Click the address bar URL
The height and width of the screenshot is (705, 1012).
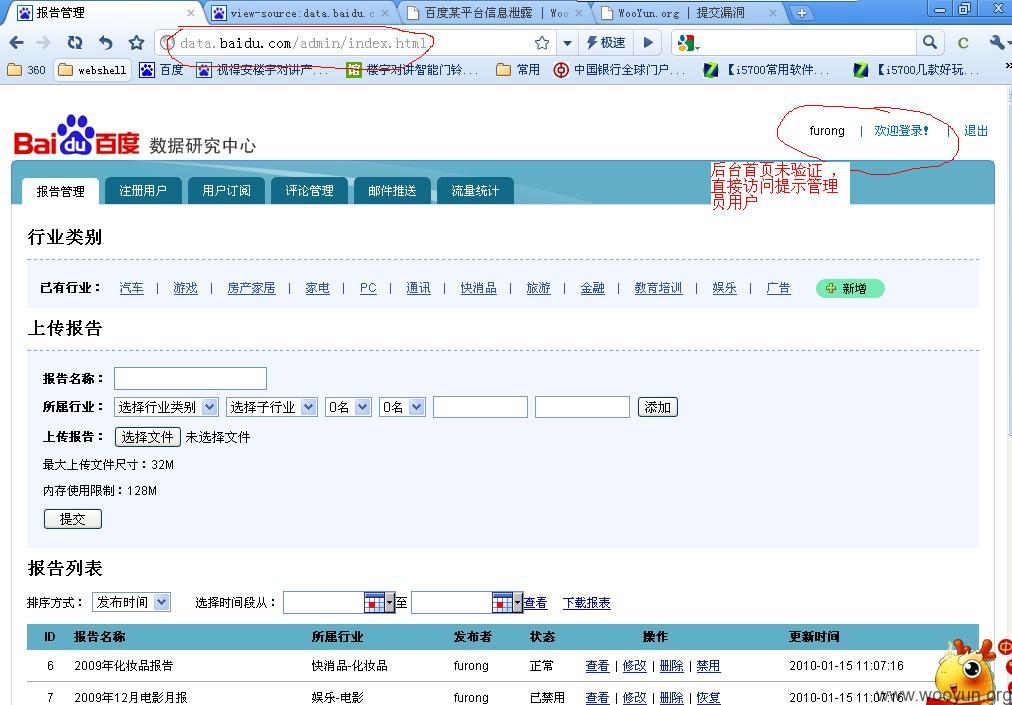click(x=303, y=43)
